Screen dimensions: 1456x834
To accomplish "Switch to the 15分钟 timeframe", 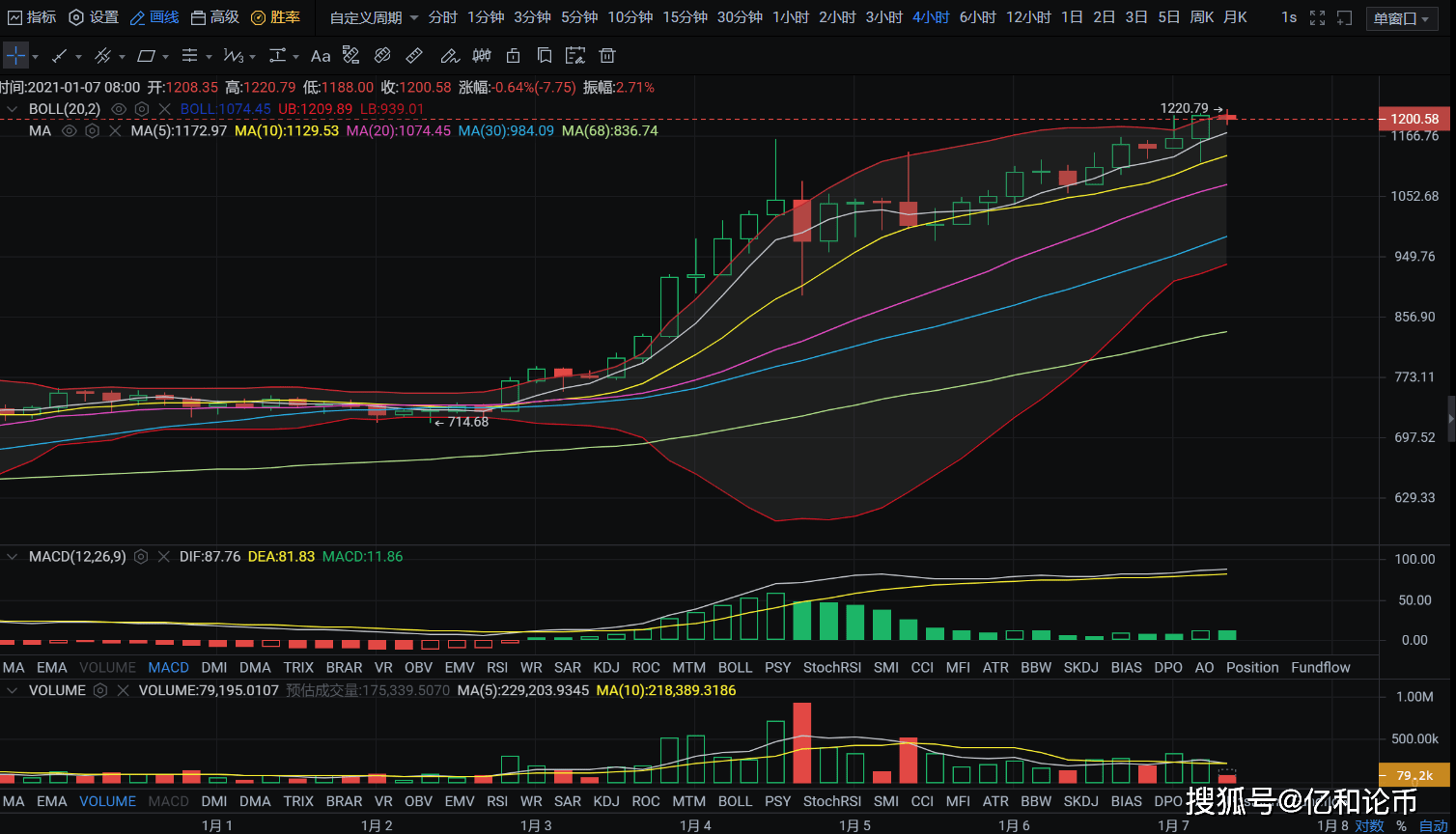I will (685, 17).
